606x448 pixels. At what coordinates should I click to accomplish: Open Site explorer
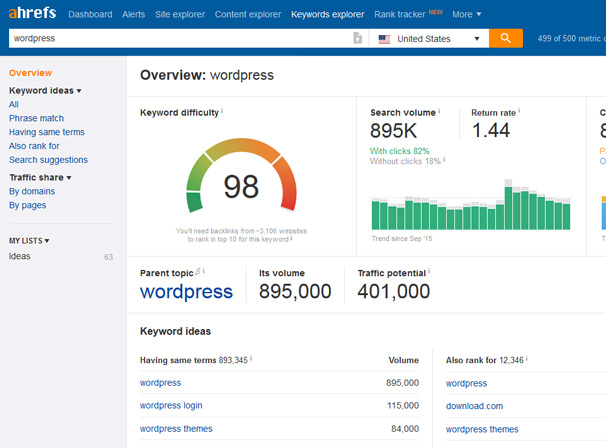click(180, 14)
